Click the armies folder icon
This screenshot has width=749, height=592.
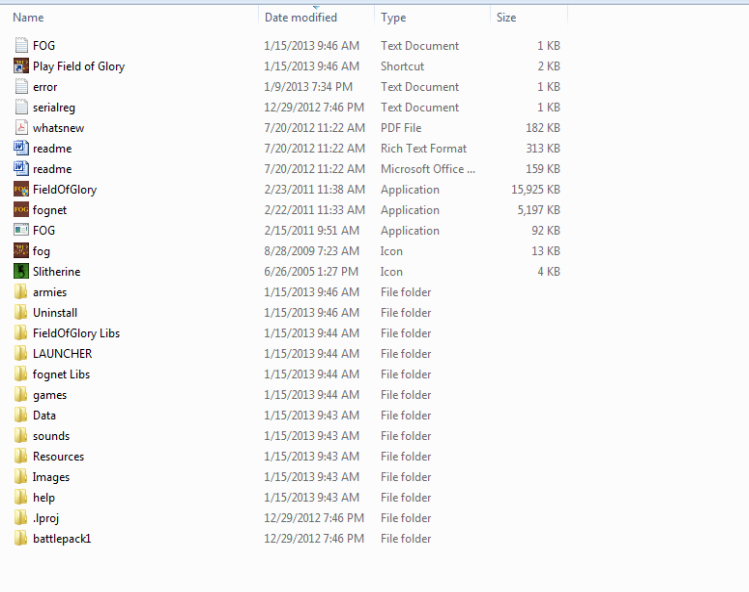click(x=22, y=292)
